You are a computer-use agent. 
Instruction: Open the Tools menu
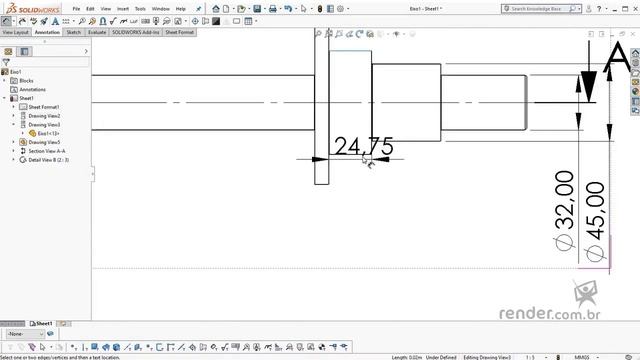[x=140, y=9]
